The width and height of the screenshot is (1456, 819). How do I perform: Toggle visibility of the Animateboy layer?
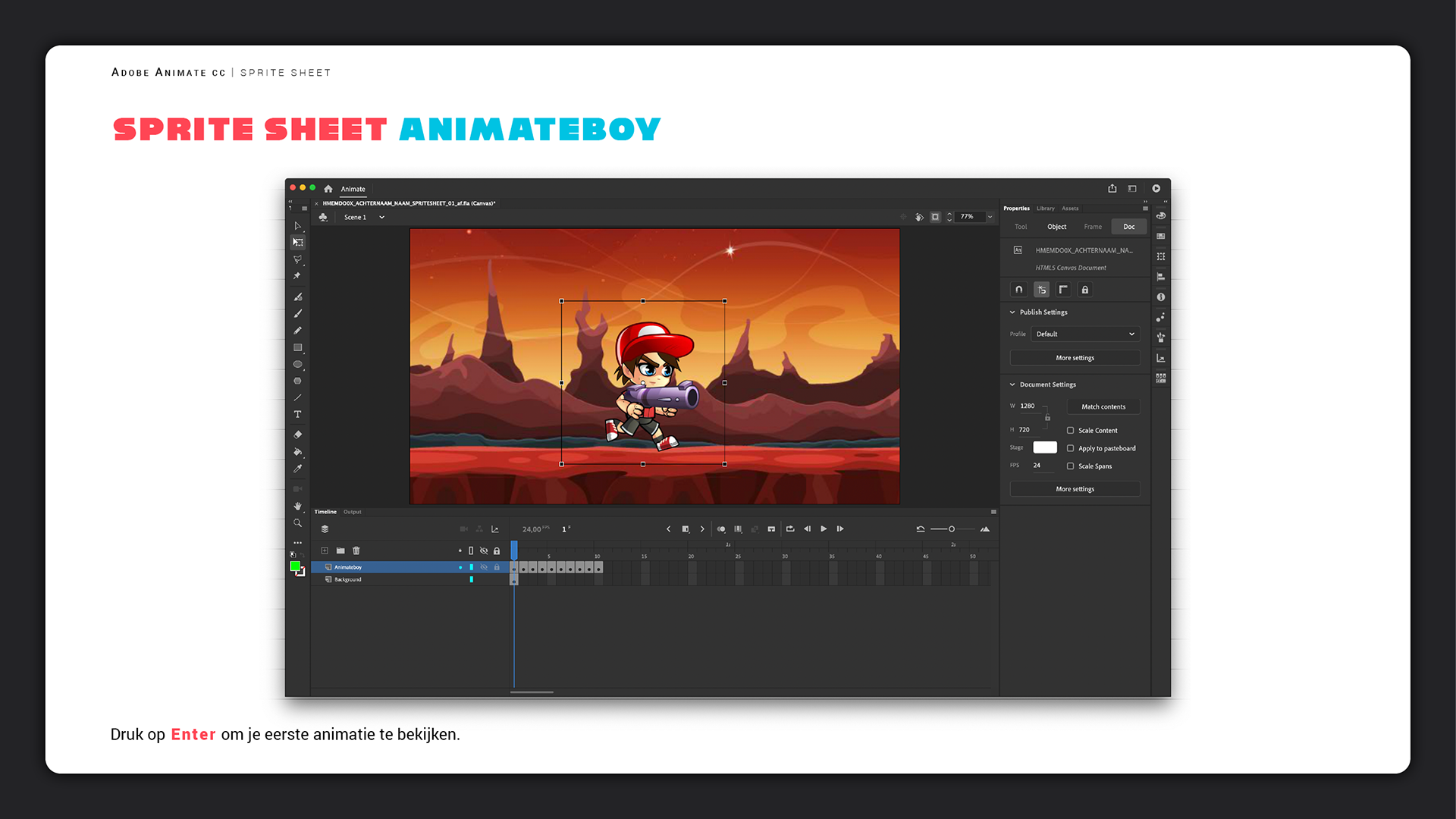[484, 567]
